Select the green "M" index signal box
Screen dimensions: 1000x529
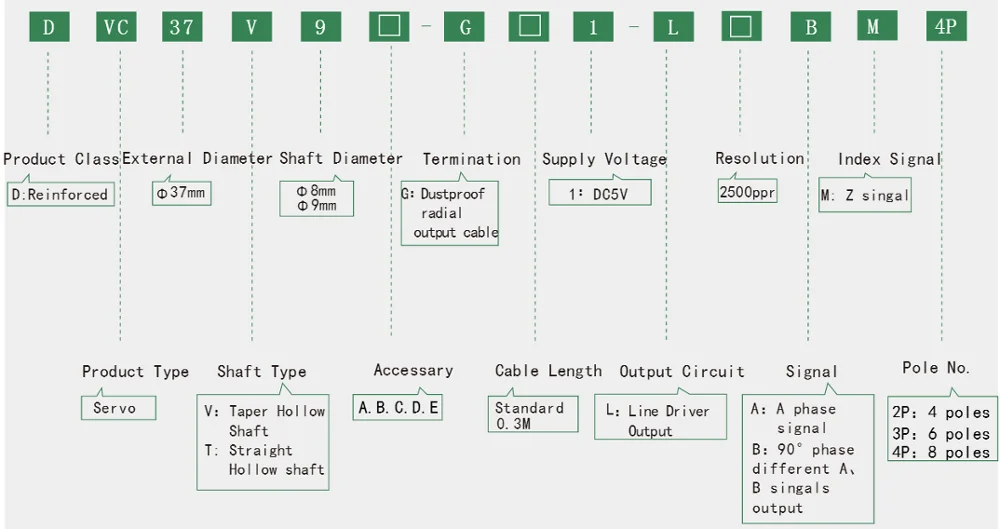[873, 27]
